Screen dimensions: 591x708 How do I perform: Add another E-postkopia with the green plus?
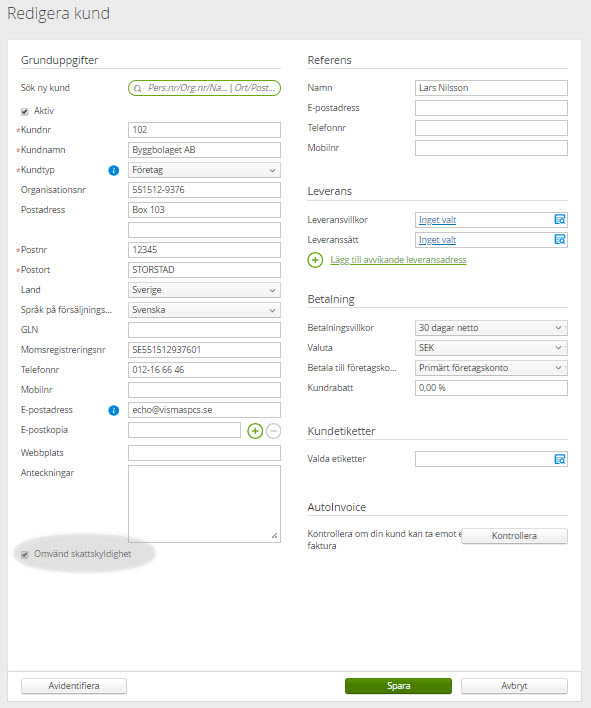(255, 431)
